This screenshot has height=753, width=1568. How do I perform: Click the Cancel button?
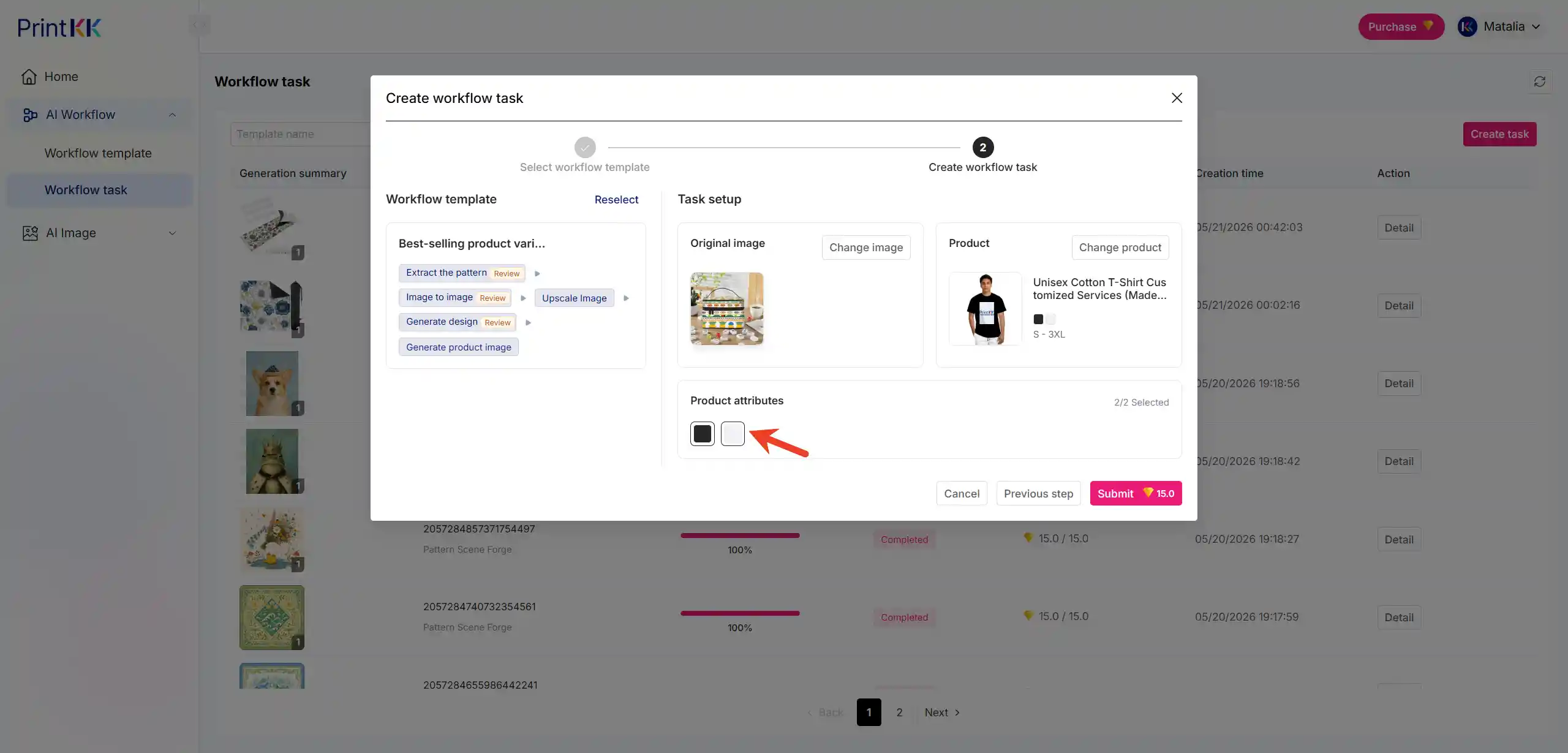[x=962, y=493]
